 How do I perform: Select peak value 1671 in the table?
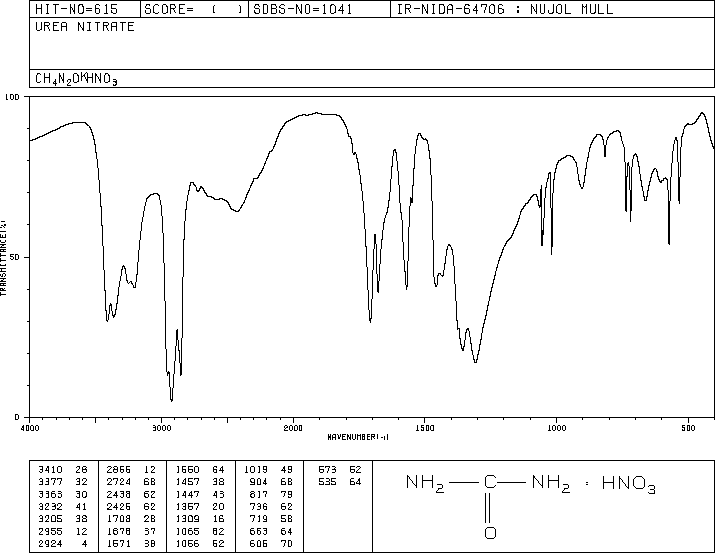(119, 544)
